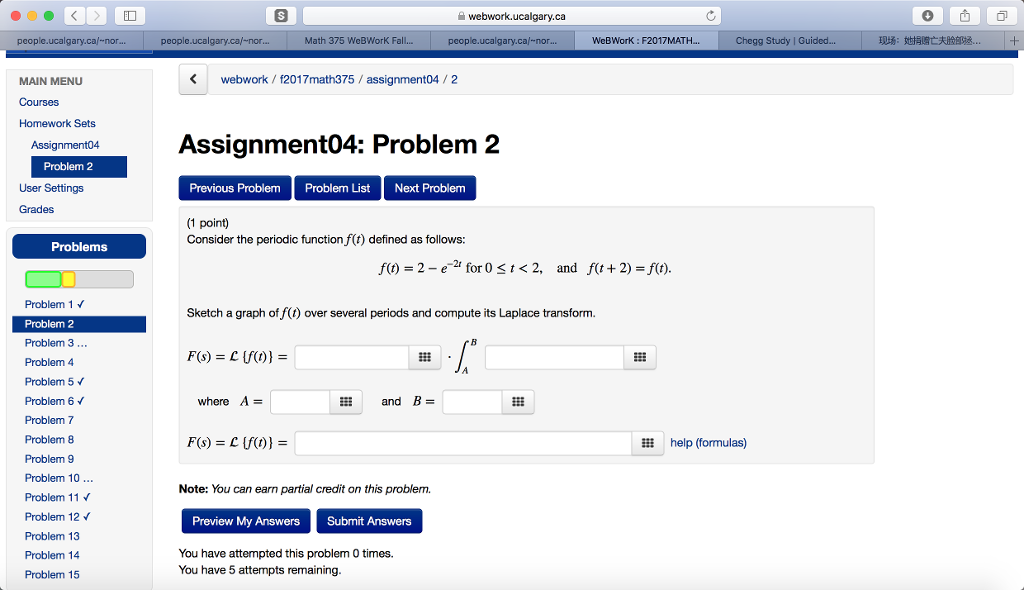Open the keypad next to the A value field

pyautogui.click(x=345, y=401)
